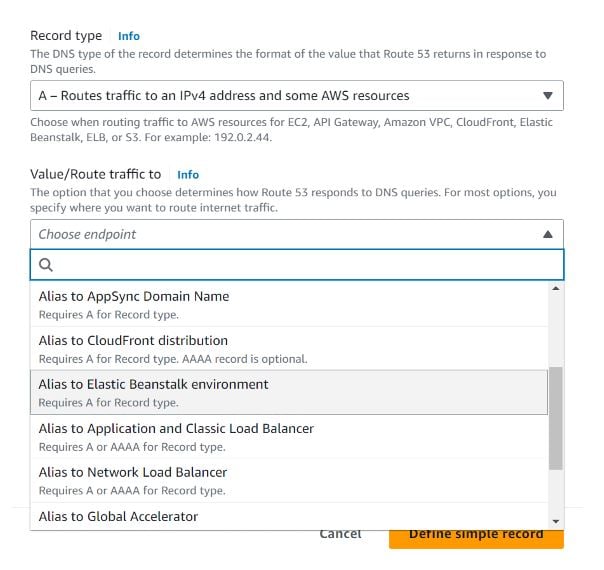The width and height of the screenshot is (604, 570).
Task: Click the scroll up arrow in endpoint list
Action: pos(556,289)
